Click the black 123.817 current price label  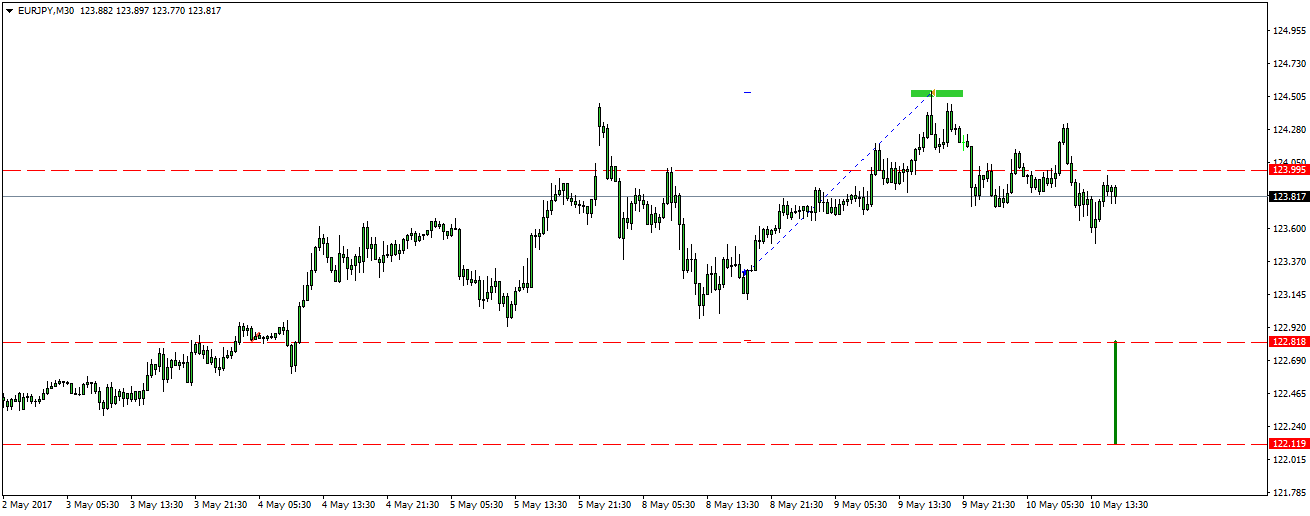1288,197
